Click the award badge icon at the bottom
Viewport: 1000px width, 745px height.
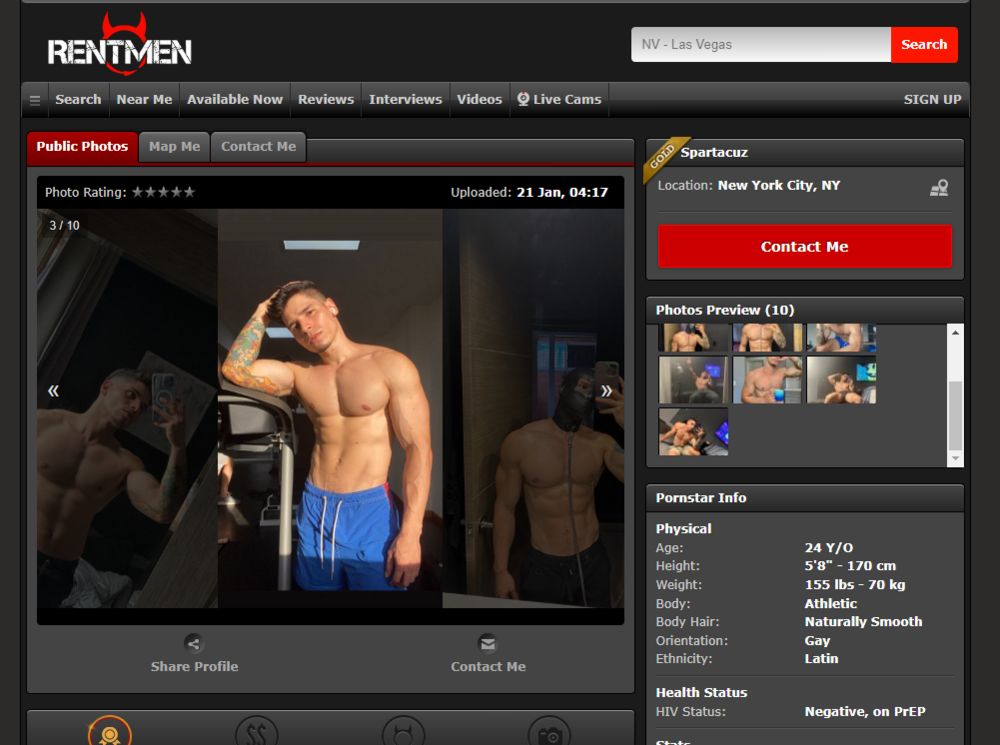(x=110, y=734)
